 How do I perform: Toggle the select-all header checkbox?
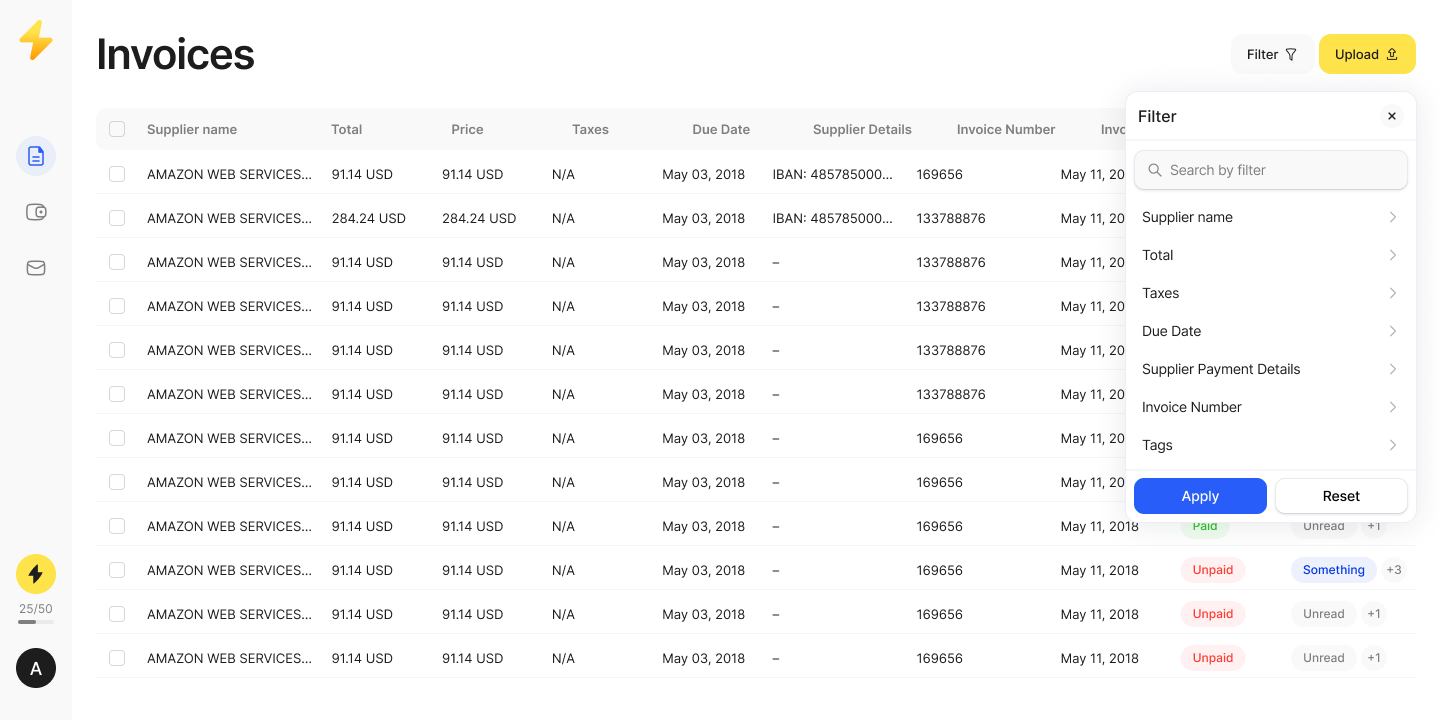click(117, 129)
